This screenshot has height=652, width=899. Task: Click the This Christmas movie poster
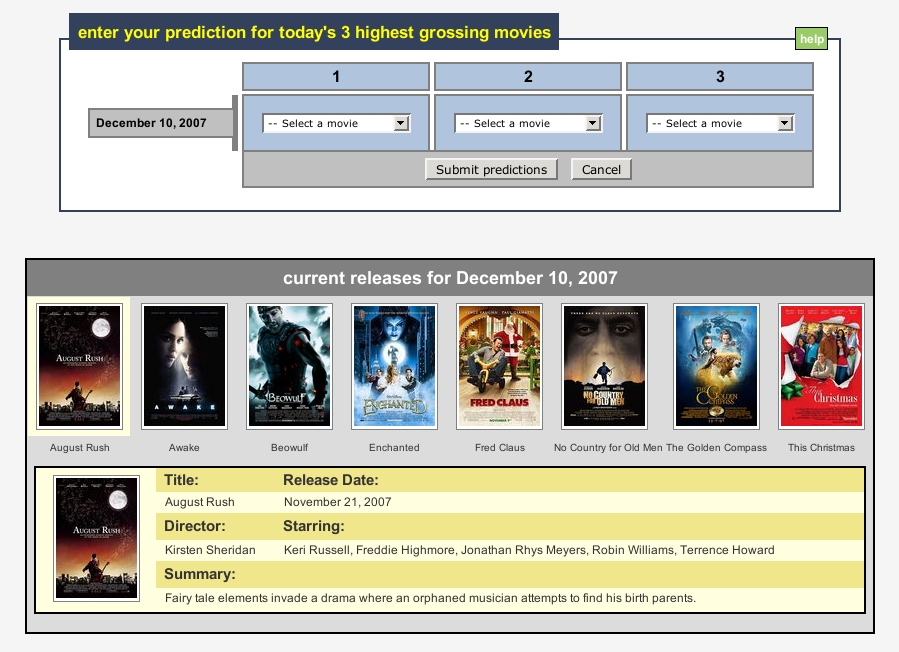click(821, 366)
